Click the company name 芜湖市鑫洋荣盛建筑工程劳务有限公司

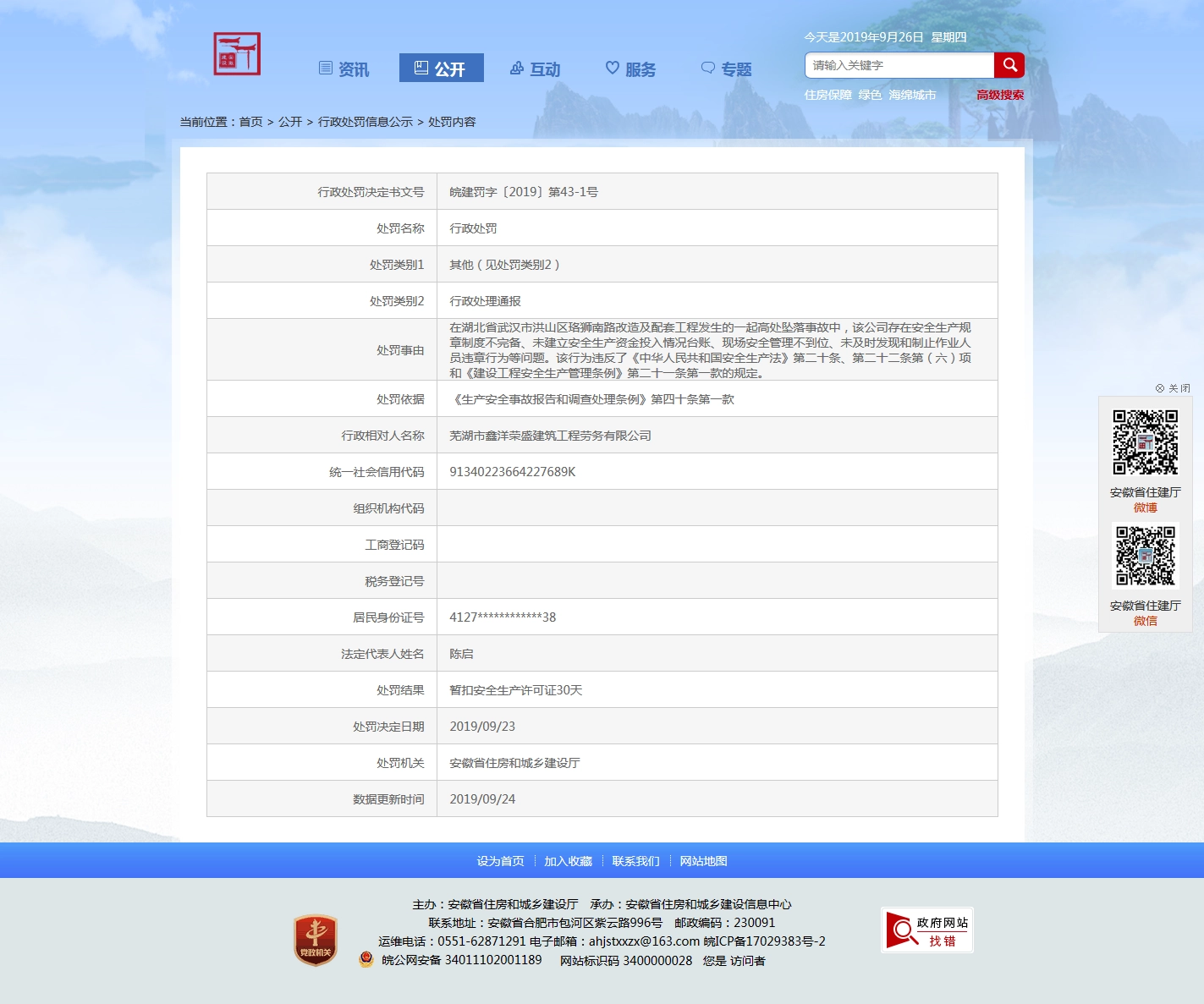point(550,436)
